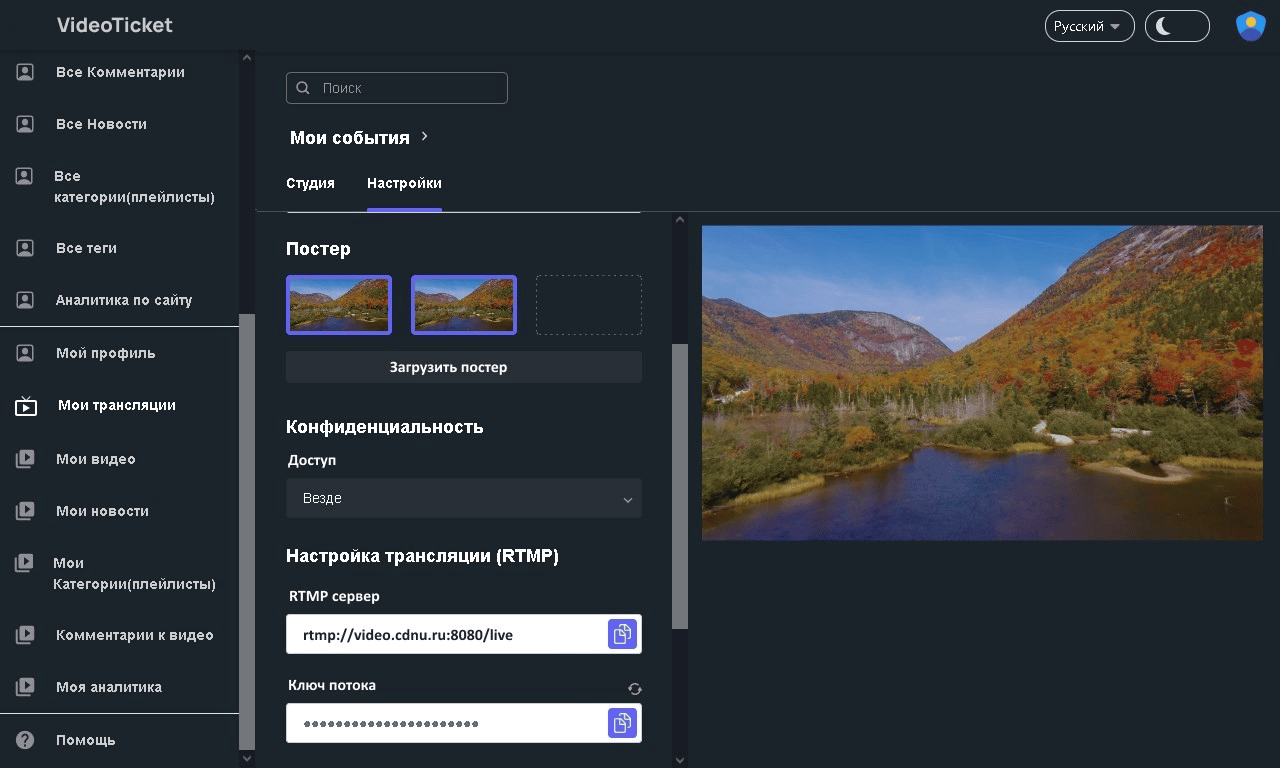Expand the Мои события chevron
The image size is (1280, 768).
(x=425, y=136)
